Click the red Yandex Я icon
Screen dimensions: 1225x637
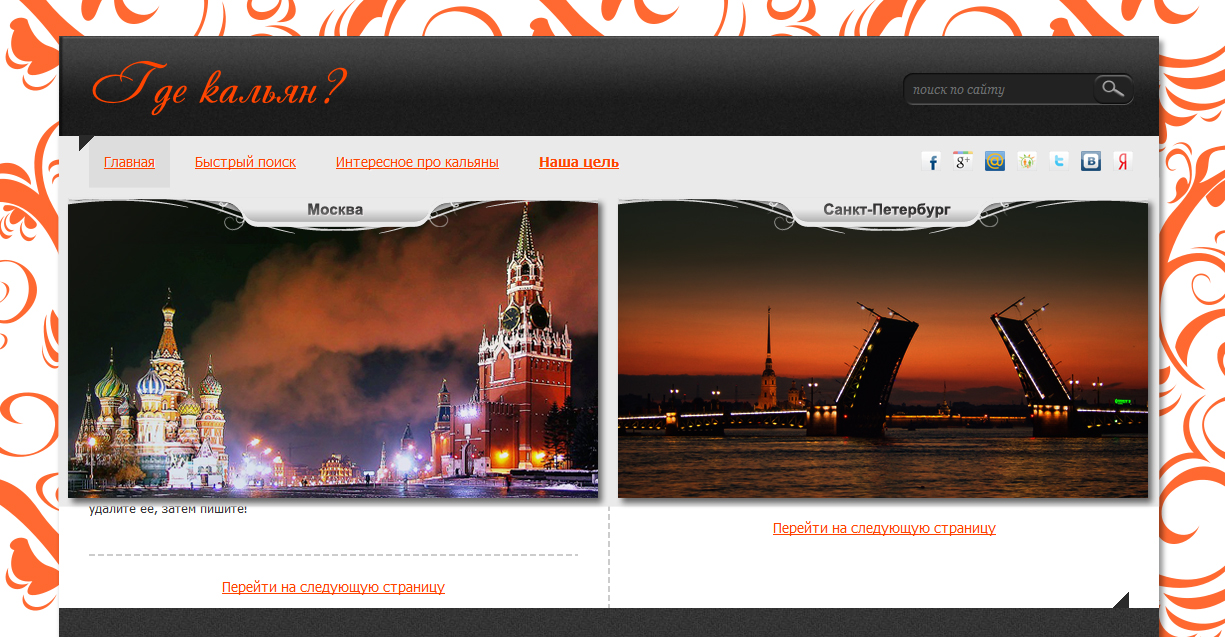pos(1123,161)
